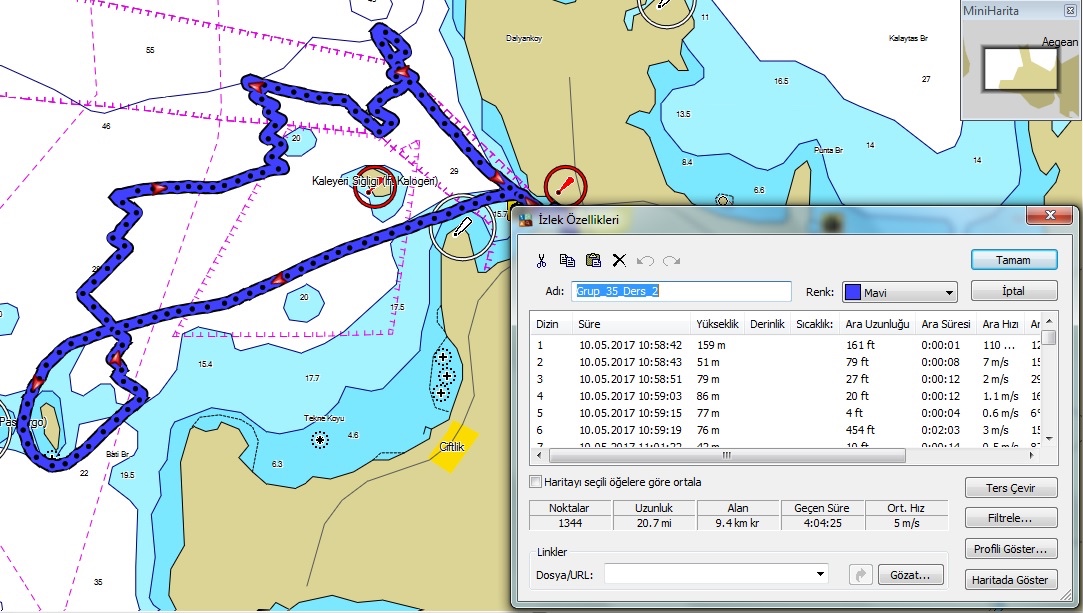This screenshot has width=1083, height=613.
Task: Select track point row 2 at 10:58:43
Action: pos(787,362)
